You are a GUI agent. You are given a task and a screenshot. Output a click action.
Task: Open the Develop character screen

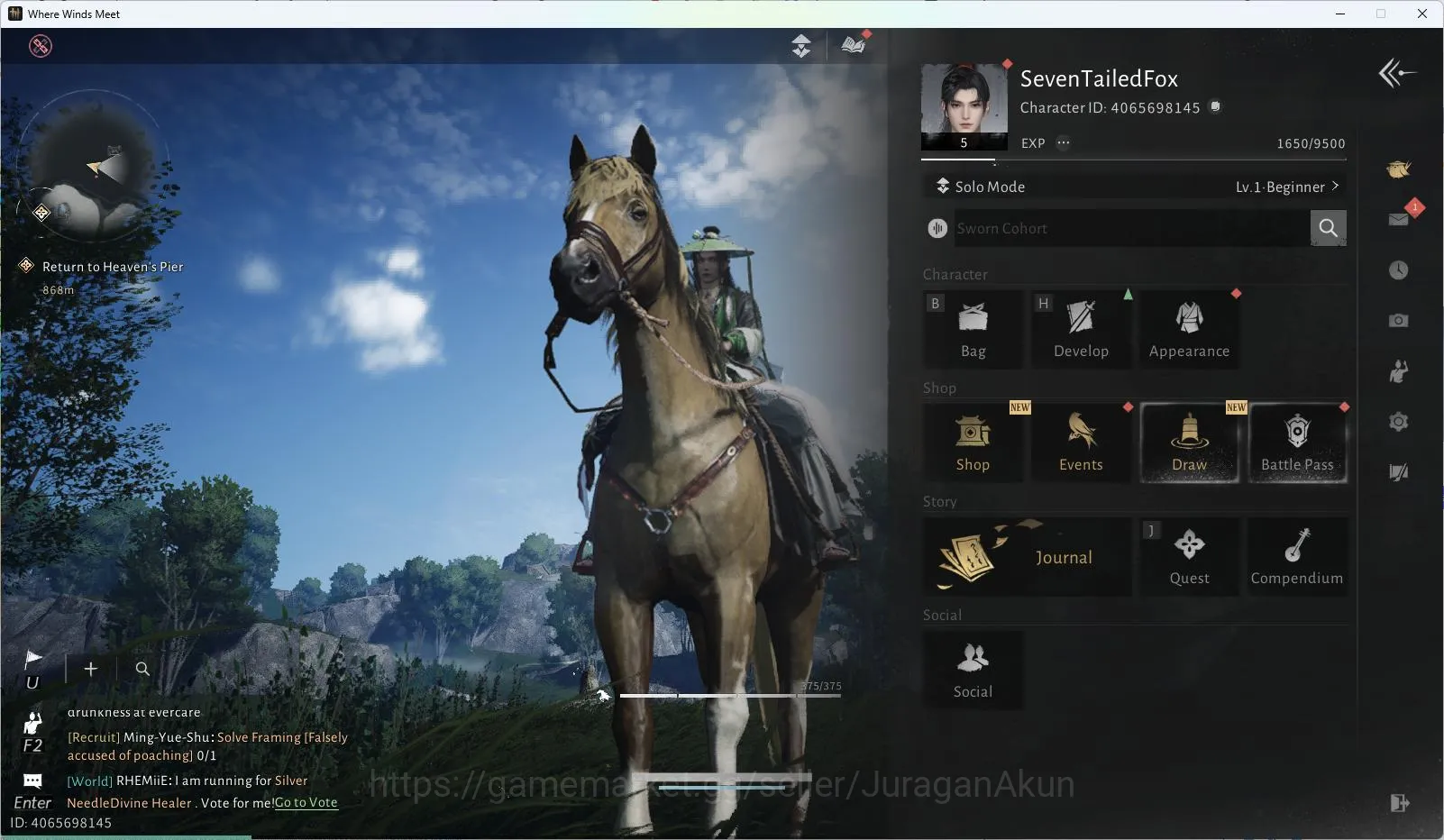pyautogui.click(x=1081, y=329)
